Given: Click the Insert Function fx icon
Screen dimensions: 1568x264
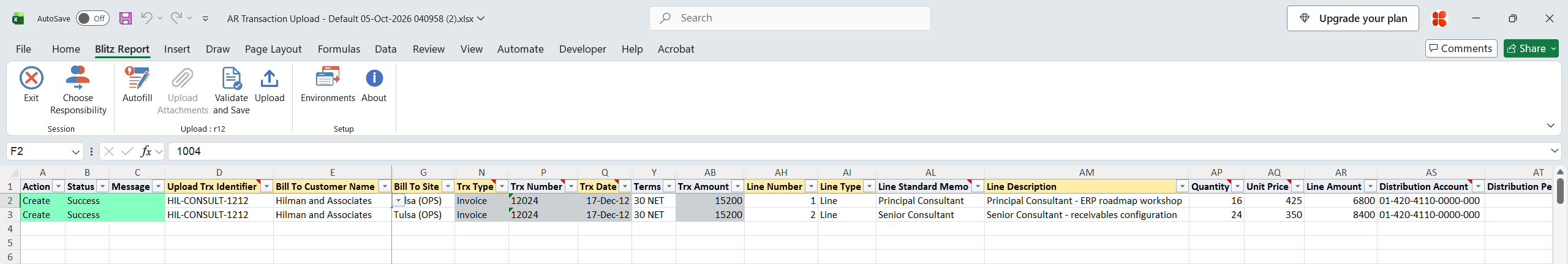Looking at the screenshot, I should pyautogui.click(x=146, y=151).
